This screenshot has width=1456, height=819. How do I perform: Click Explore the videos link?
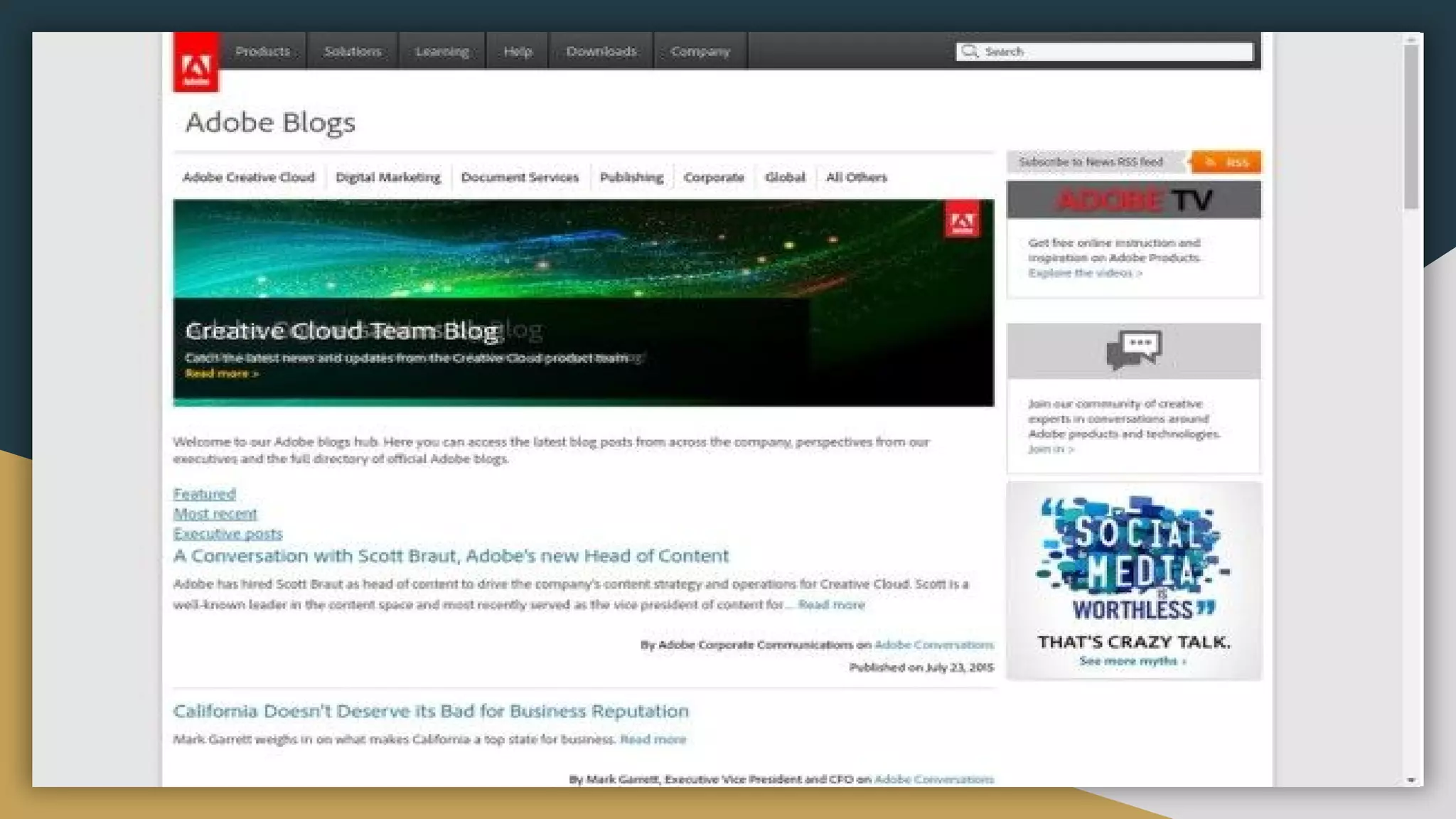[1084, 273]
